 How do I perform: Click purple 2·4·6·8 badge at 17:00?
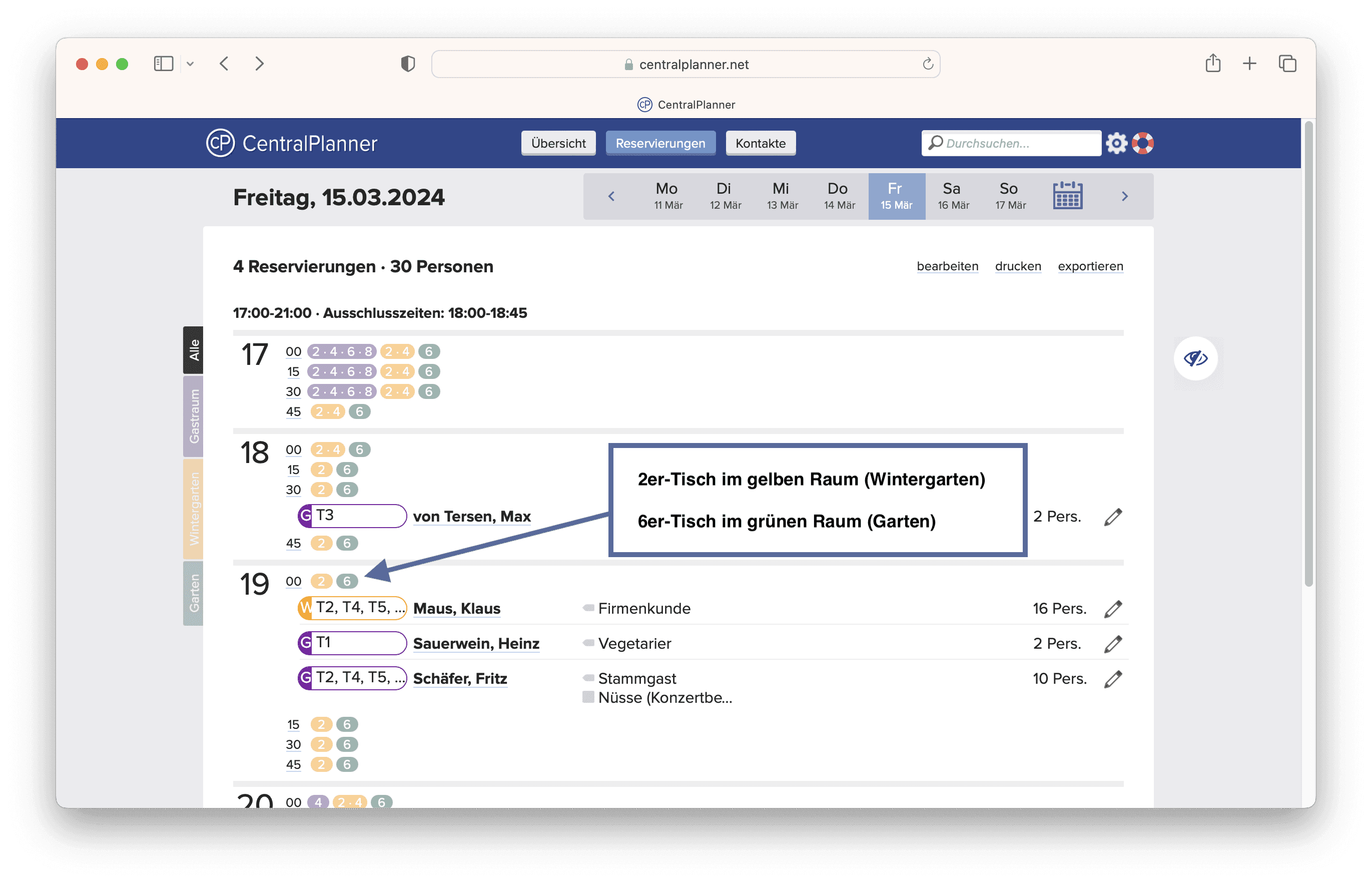pos(342,352)
